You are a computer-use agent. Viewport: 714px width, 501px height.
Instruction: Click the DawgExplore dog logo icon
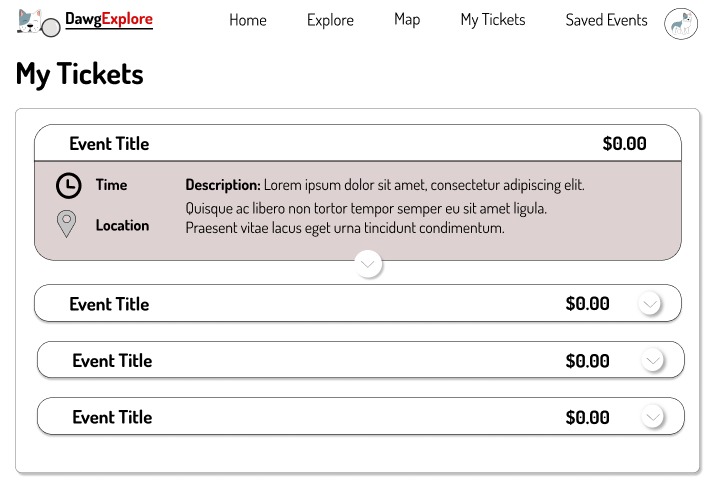click(38, 21)
